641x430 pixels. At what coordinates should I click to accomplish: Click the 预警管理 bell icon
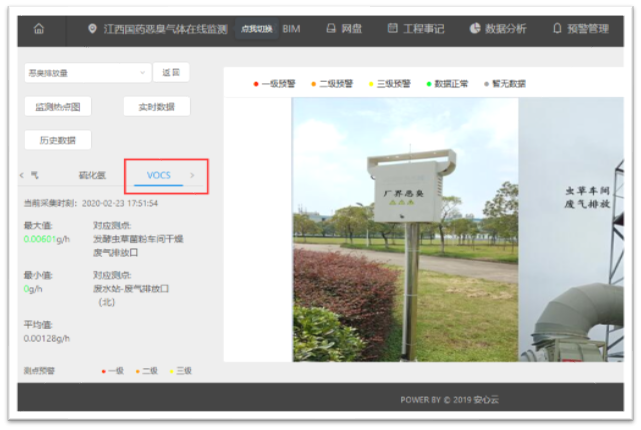(x=557, y=28)
